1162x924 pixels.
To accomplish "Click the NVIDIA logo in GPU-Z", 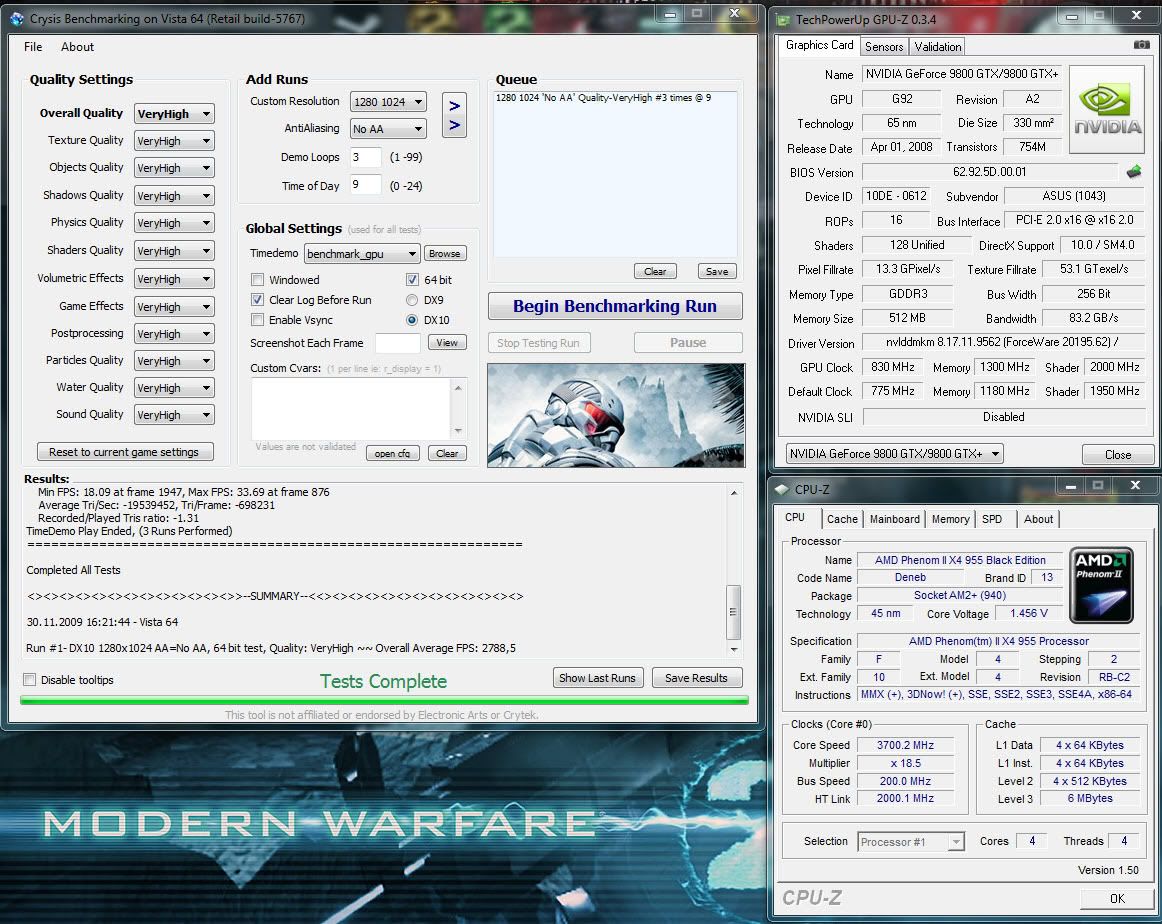I will point(1107,110).
